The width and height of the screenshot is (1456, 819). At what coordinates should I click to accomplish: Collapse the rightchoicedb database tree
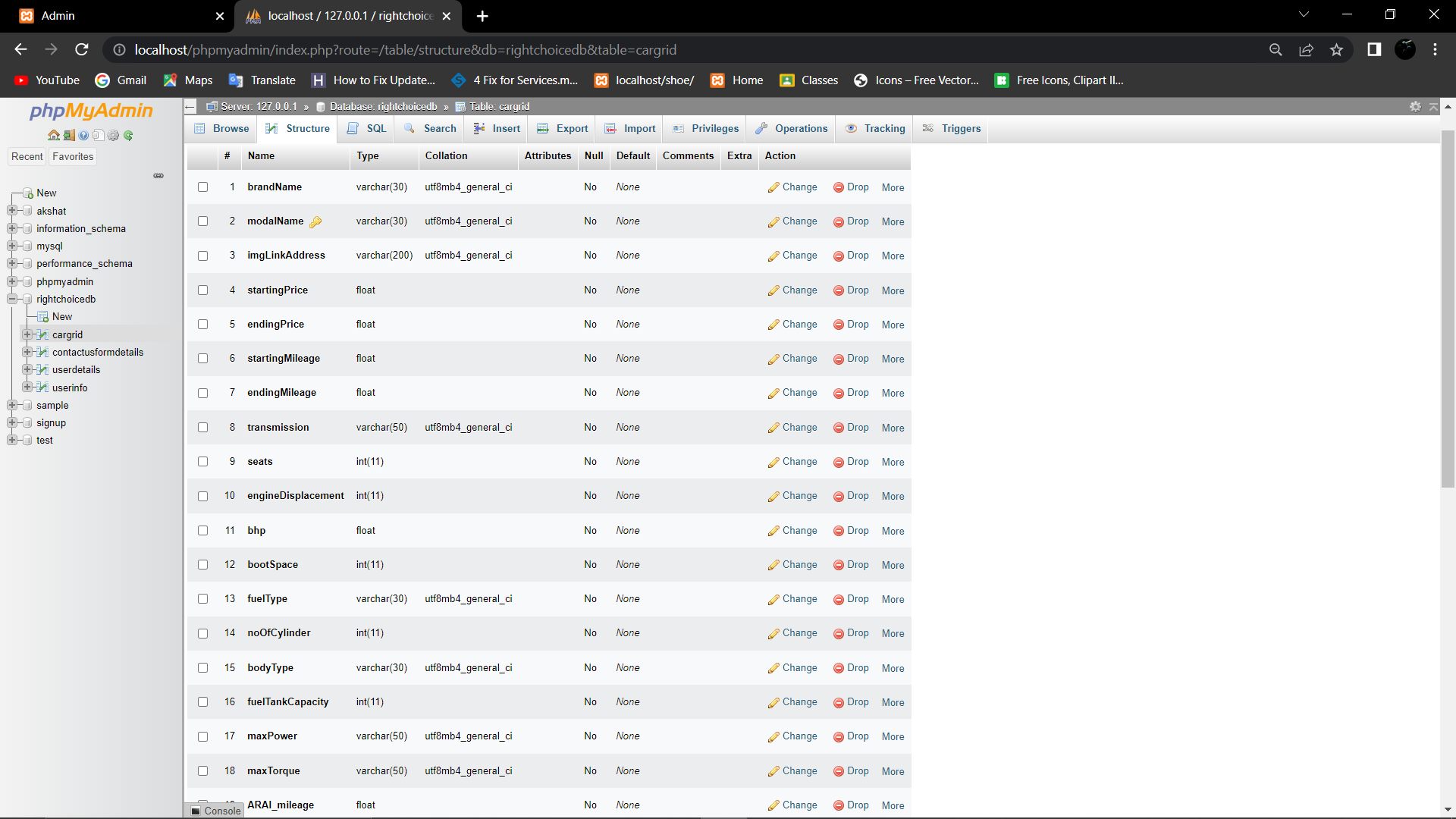coord(13,299)
